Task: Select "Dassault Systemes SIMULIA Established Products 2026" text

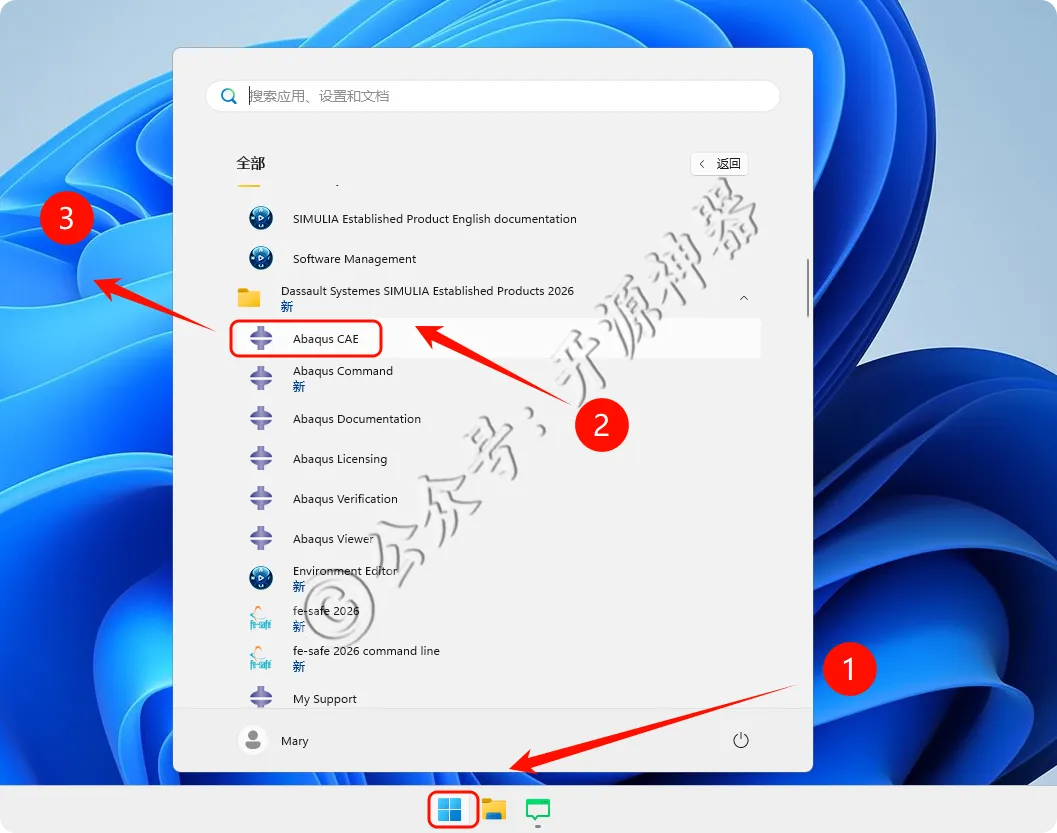Action: tap(427, 290)
